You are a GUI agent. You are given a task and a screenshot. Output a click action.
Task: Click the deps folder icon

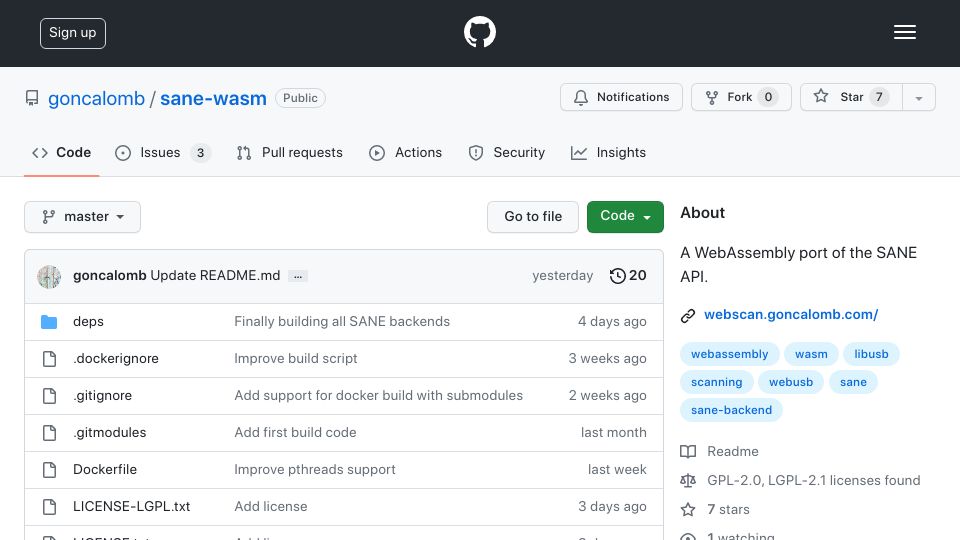point(49,321)
